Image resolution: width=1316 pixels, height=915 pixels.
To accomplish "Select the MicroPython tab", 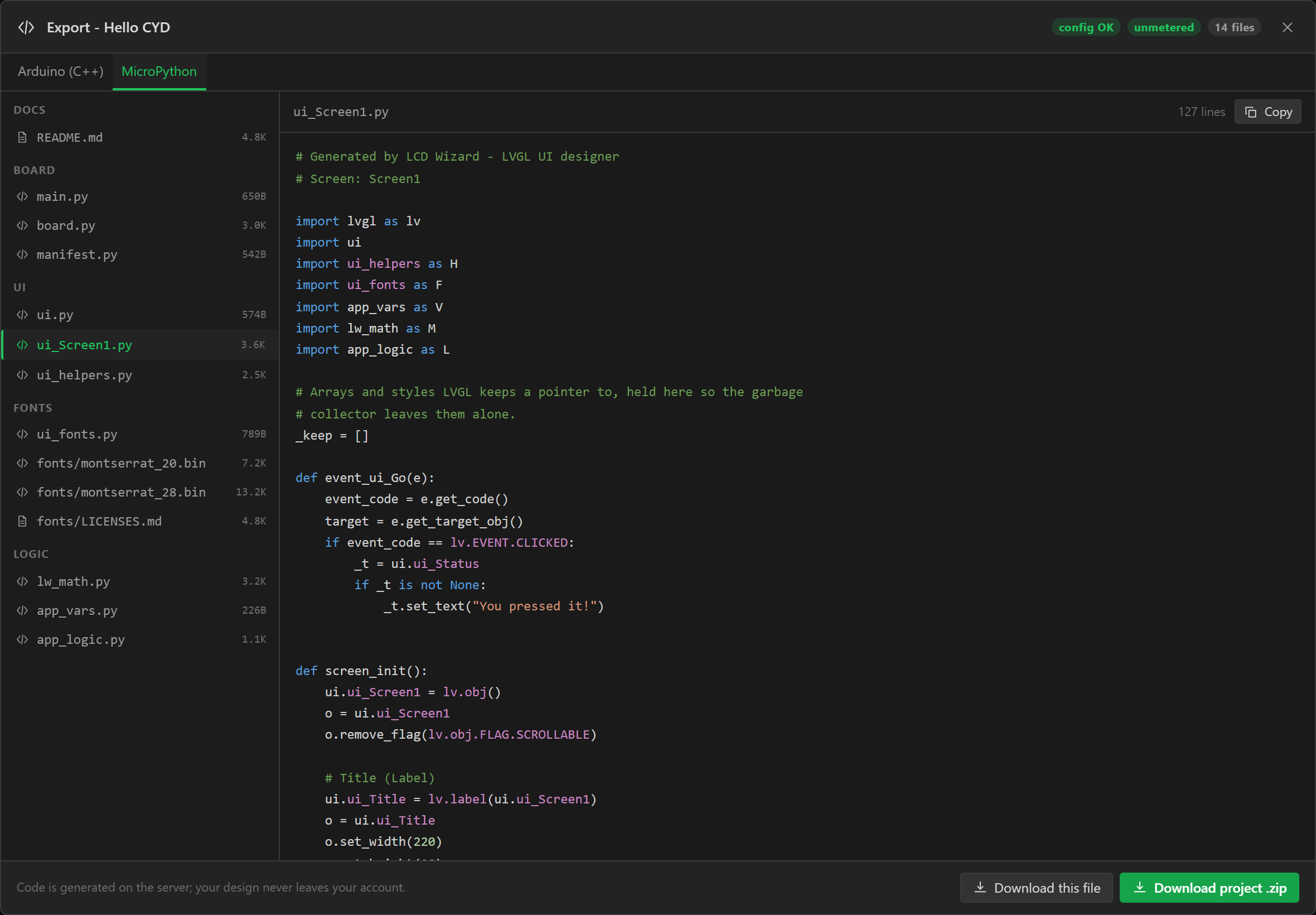I will (159, 71).
